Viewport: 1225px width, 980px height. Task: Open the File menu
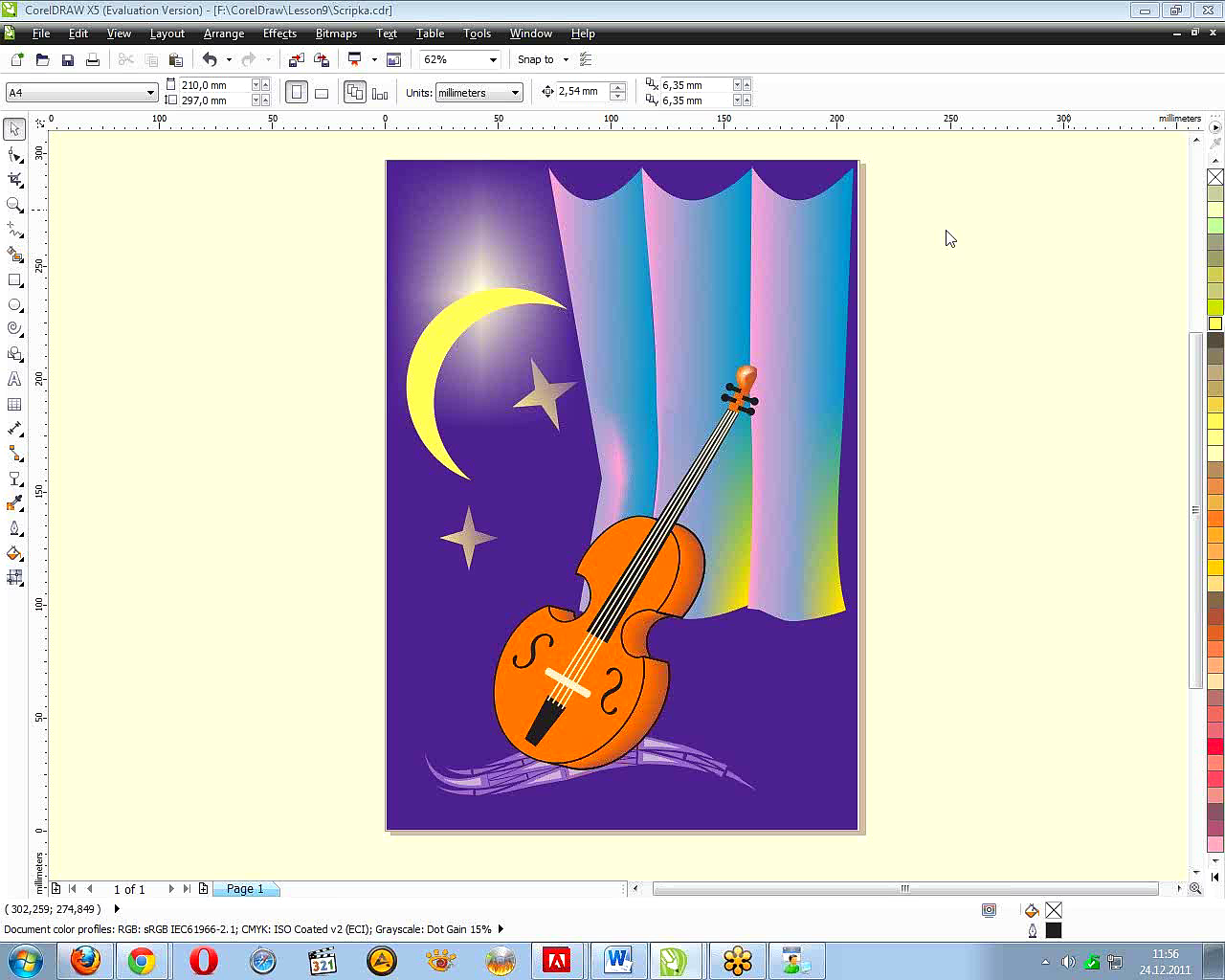coord(41,33)
